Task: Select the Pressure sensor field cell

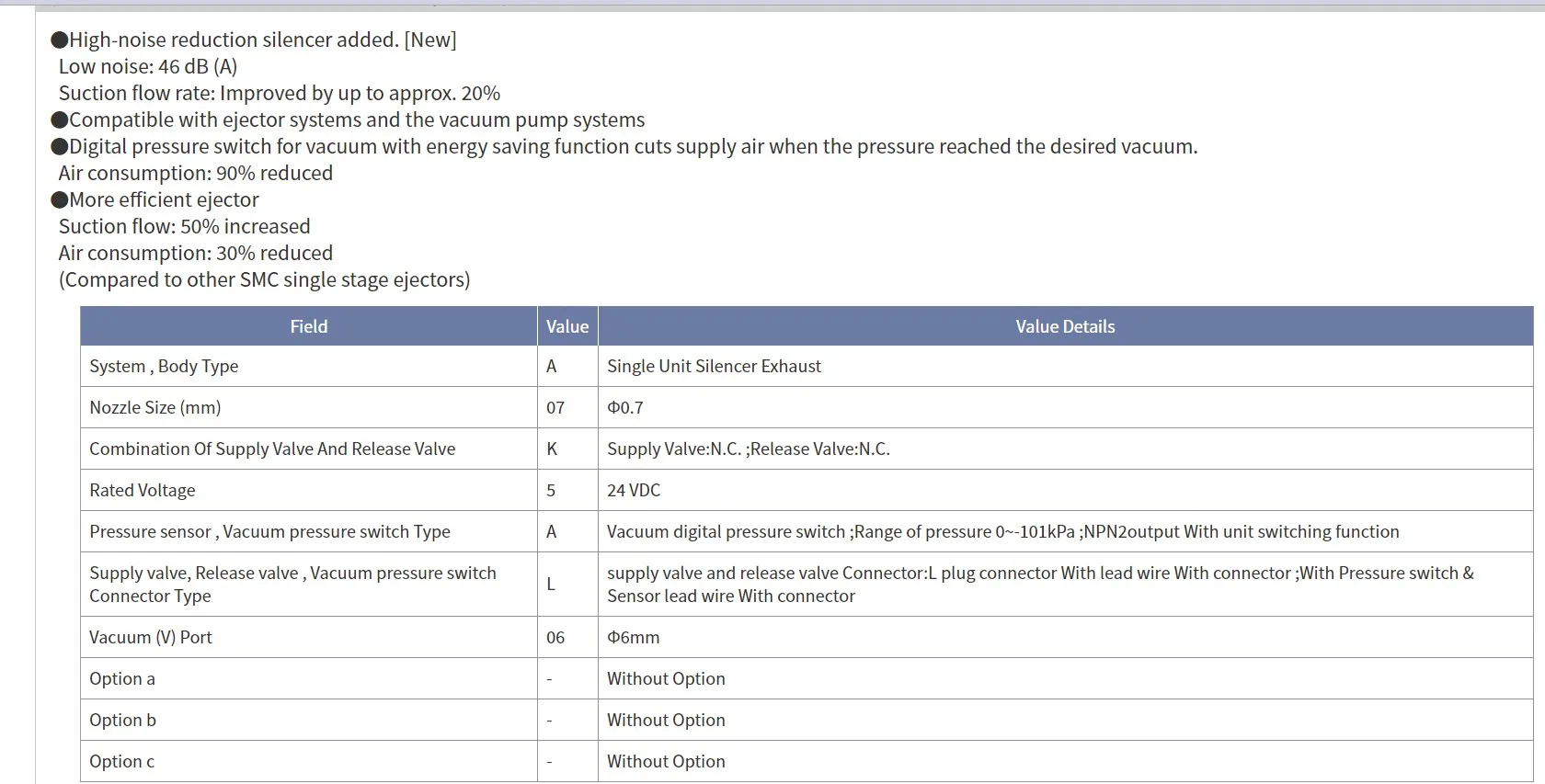Action: point(309,531)
